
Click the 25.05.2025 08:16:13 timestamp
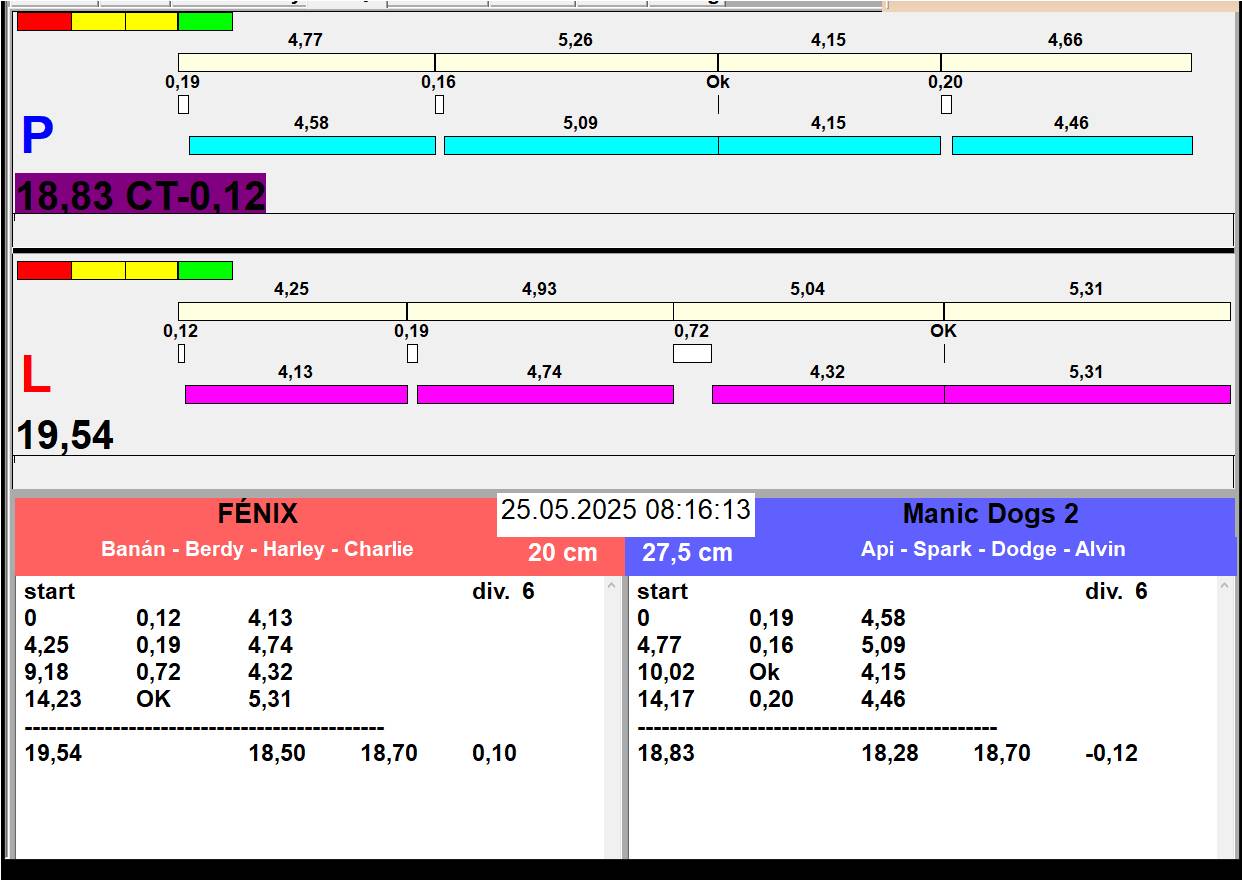pos(626,510)
